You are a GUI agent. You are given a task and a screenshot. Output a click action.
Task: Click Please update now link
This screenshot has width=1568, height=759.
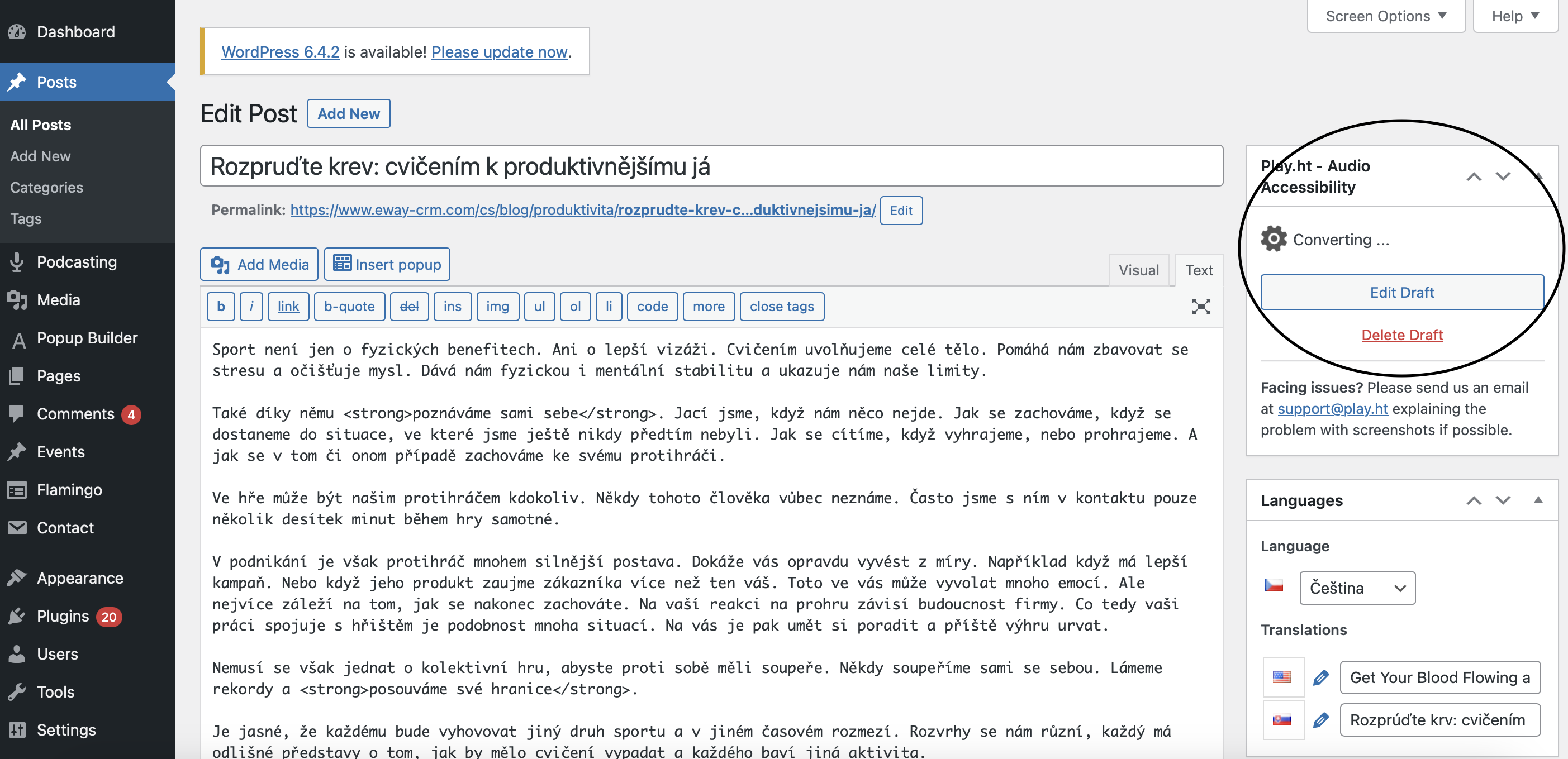pyautogui.click(x=499, y=52)
